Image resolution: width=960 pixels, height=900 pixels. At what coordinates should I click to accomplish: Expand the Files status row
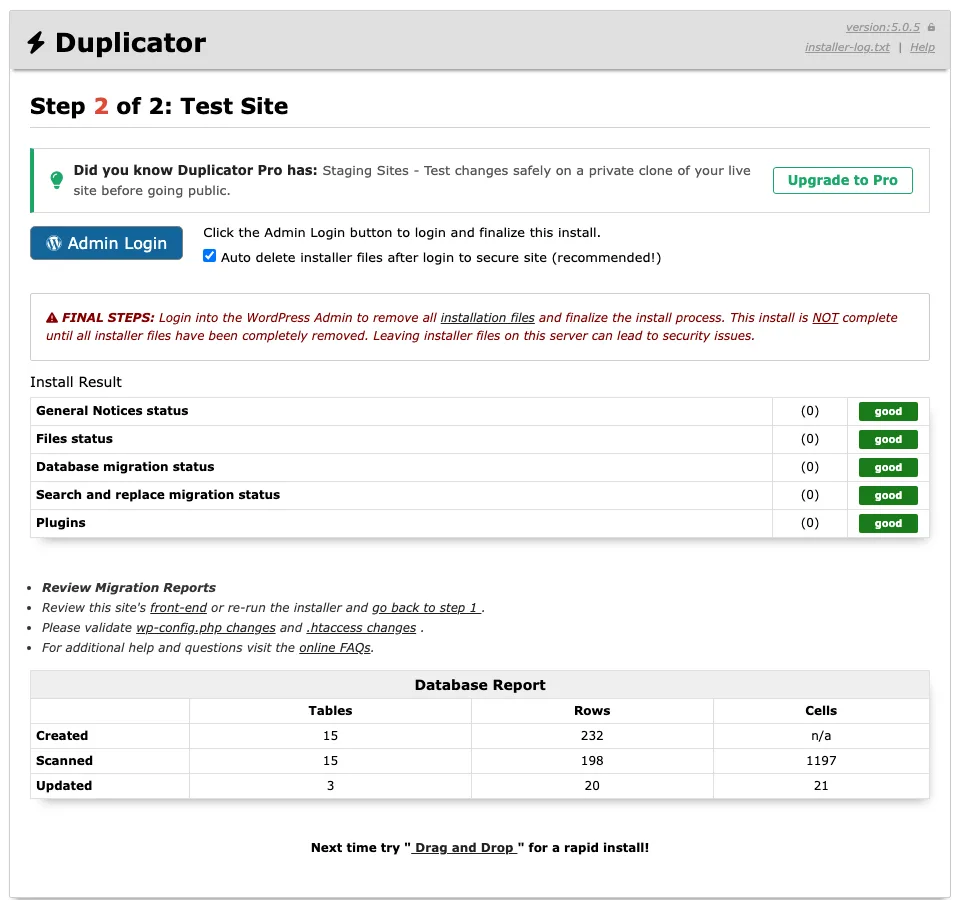coord(479,440)
